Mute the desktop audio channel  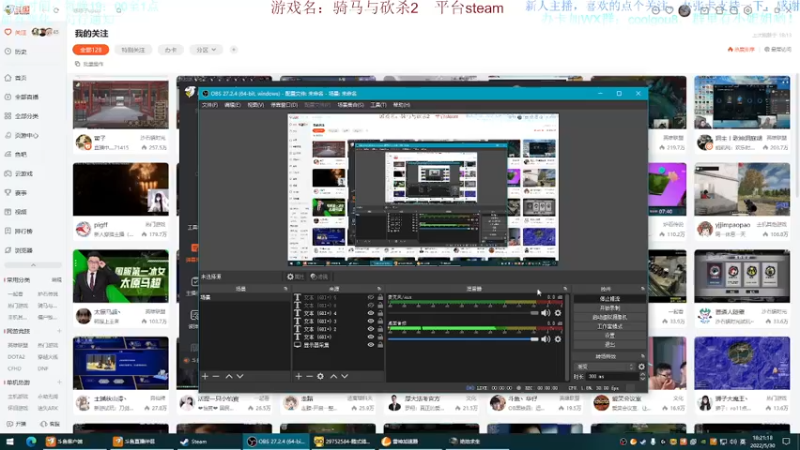545,339
